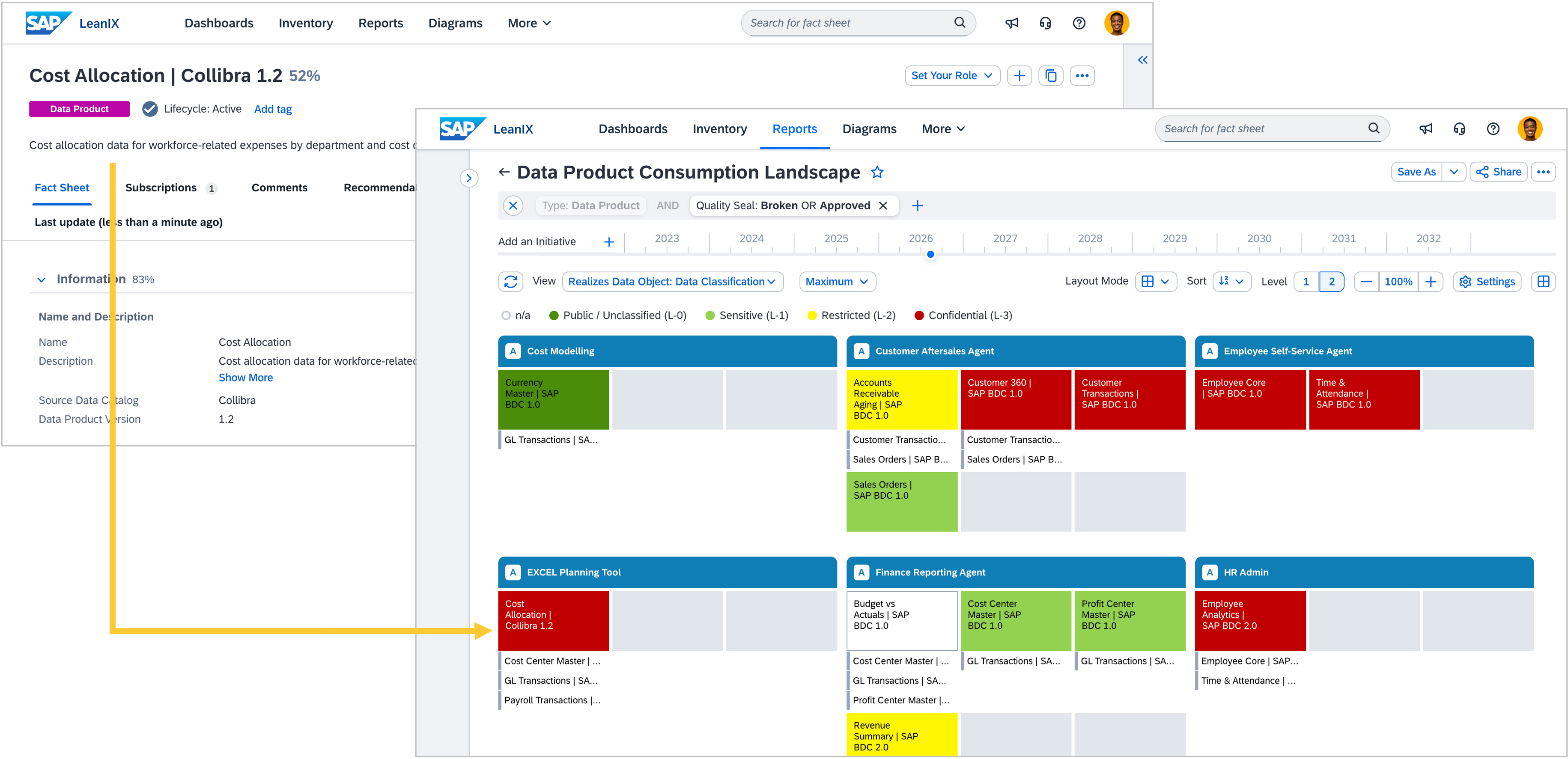Viewport: 1568px width, 759px height.
Task: Copy the fact sheet with the duplicate icon
Action: click(1051, 75)
